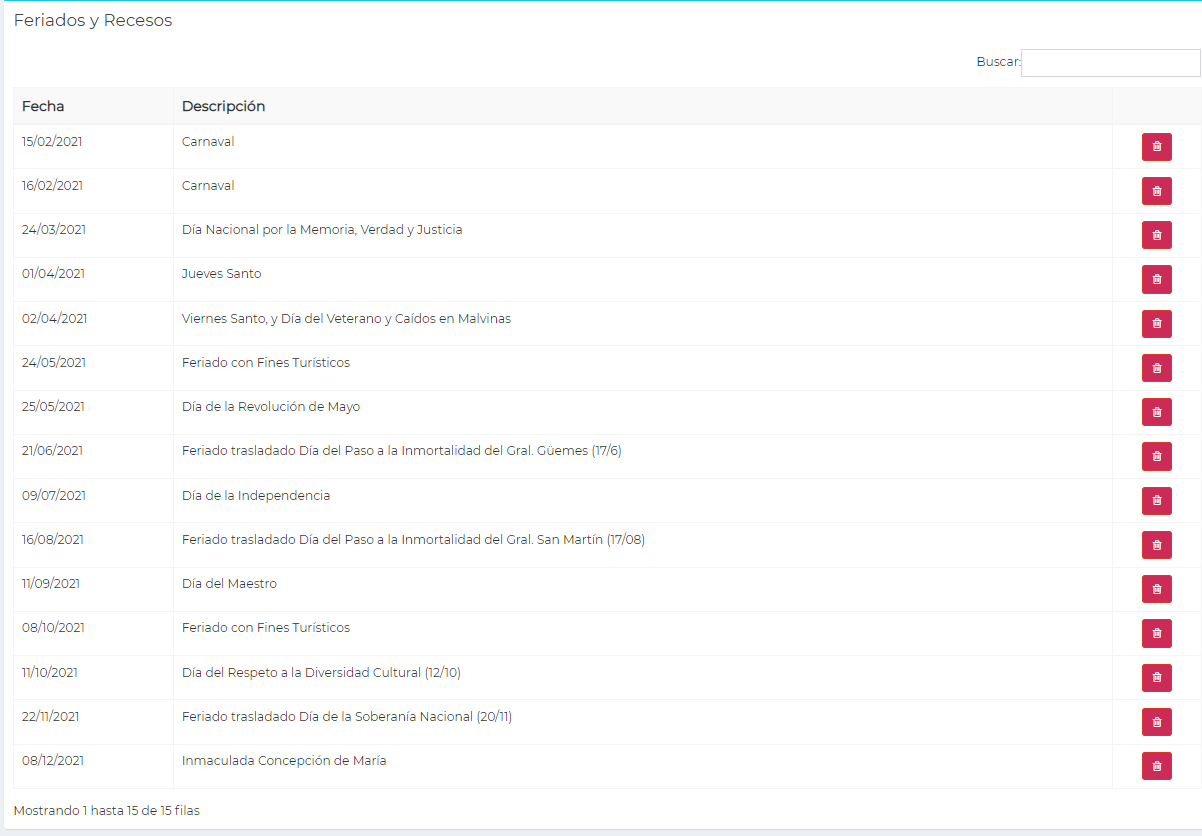Viewport: 1202px width, 836px height.
Task: Delete the 24/05/2021 Feriado con Fines Turísticos
Action: (1156, 368)
